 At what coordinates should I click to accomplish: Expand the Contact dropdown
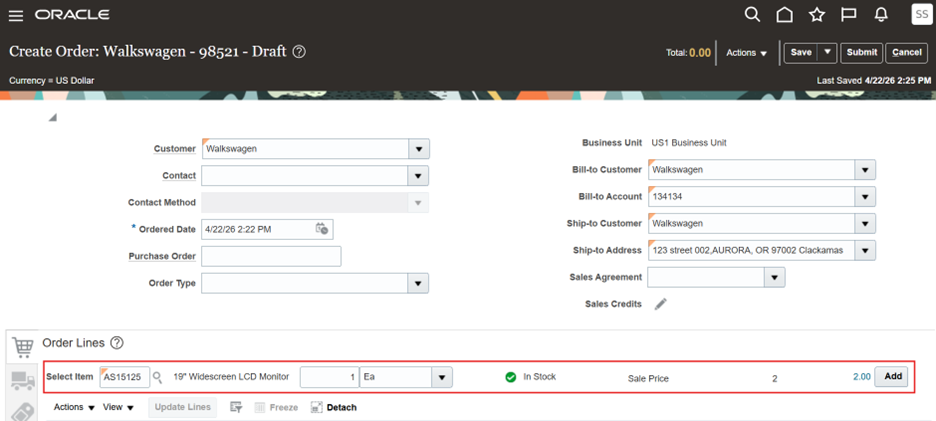pos(419,176)
